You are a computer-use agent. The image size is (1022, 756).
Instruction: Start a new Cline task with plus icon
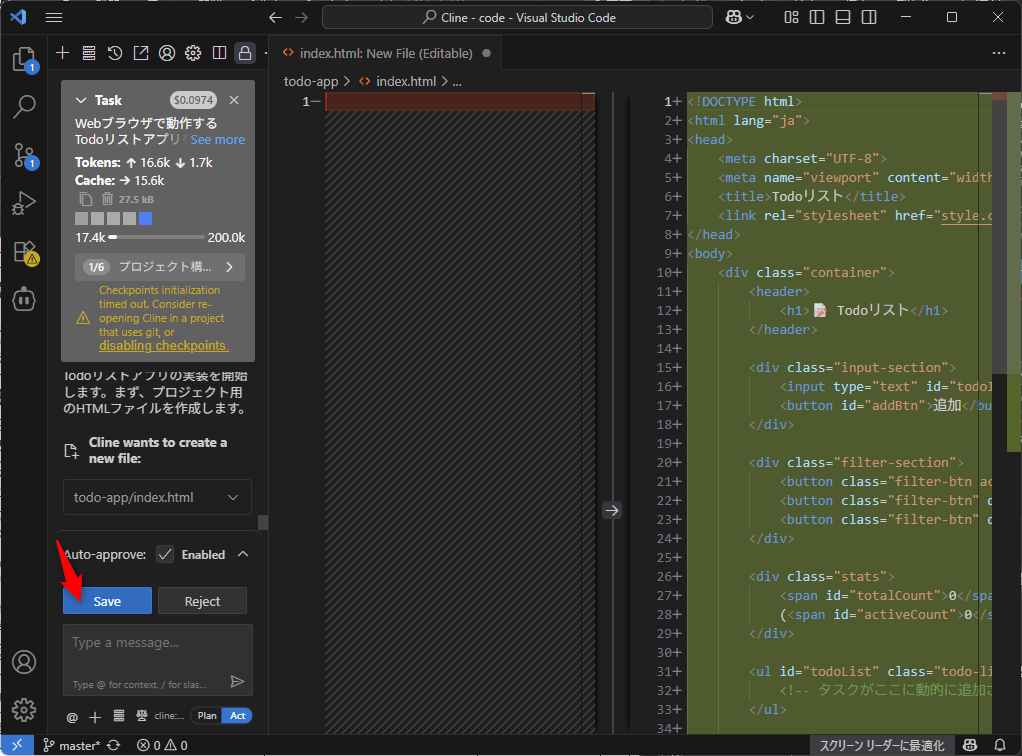[x=62, y=53]
